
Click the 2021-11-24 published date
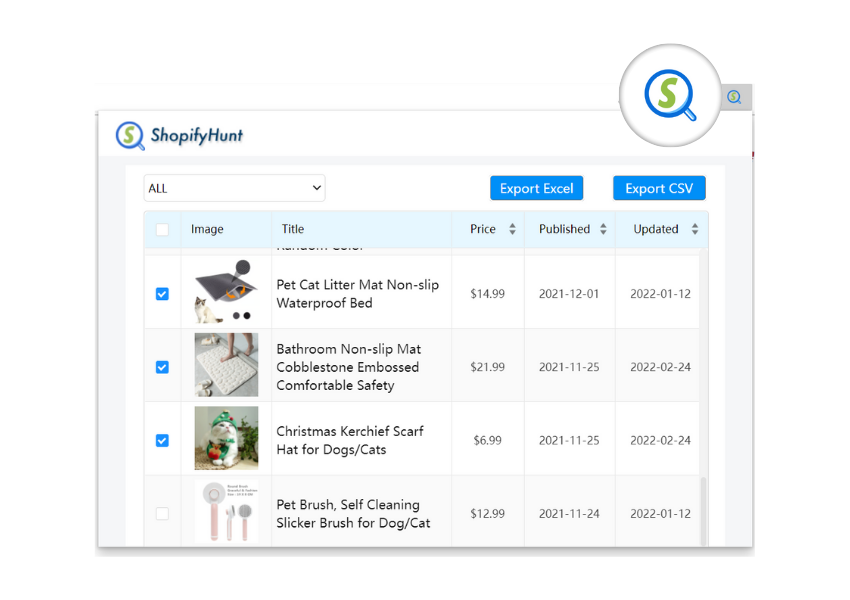click(569, 513)
